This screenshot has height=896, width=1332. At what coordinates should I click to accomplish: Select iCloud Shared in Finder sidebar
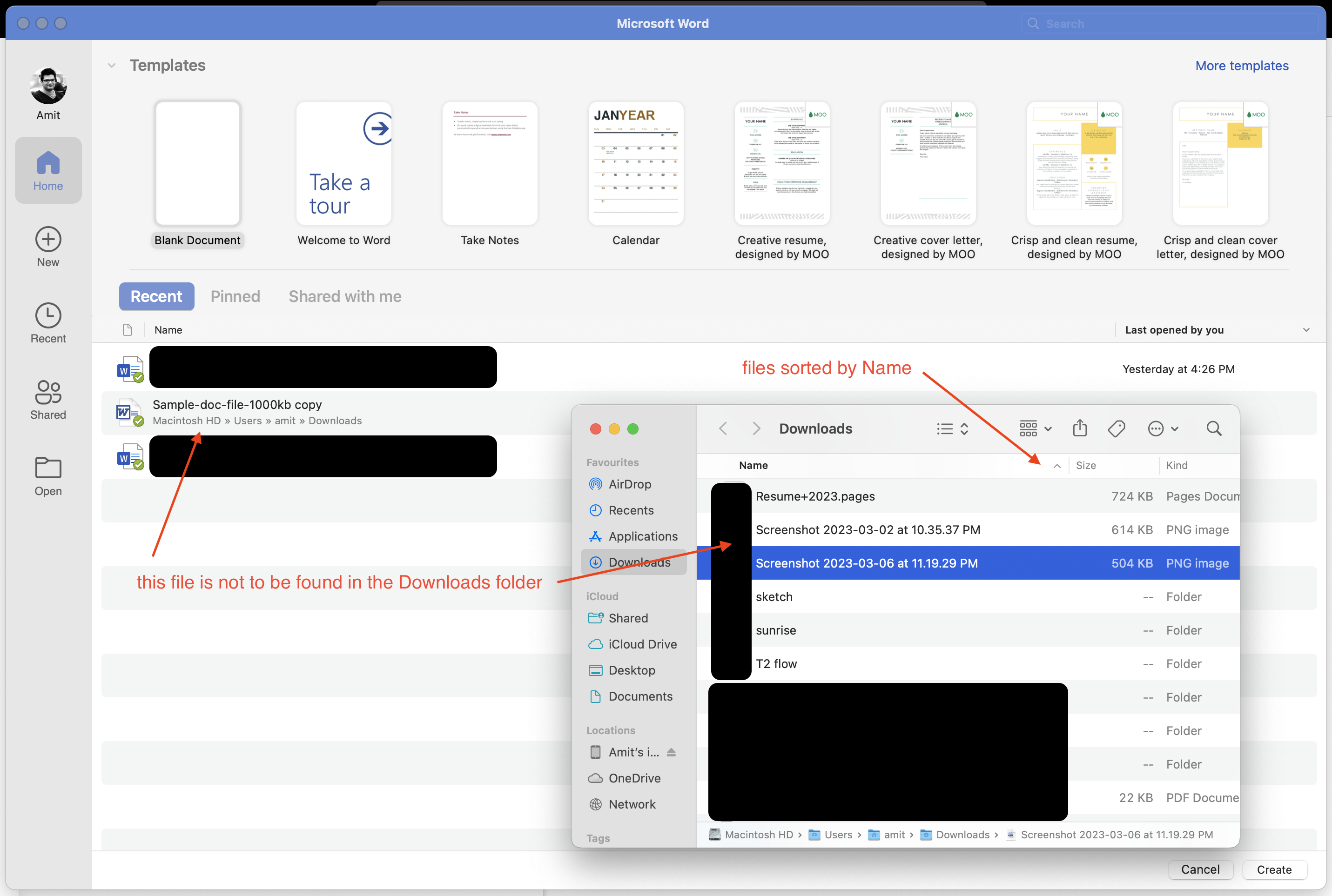click(x=633, y=618)
